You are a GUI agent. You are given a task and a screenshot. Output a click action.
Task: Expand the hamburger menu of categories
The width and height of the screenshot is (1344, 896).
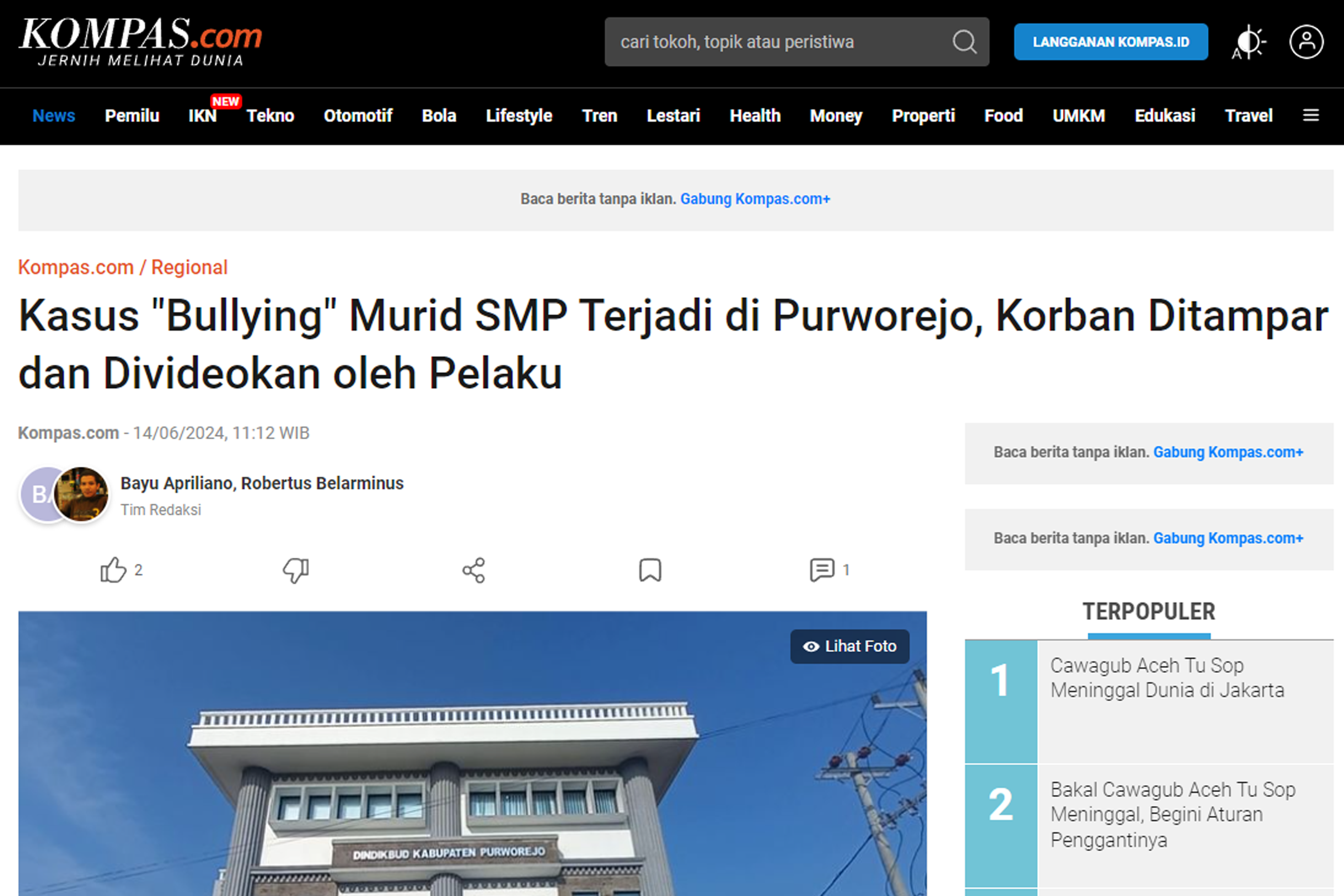pyautogui.click(x=1310, y=115)
